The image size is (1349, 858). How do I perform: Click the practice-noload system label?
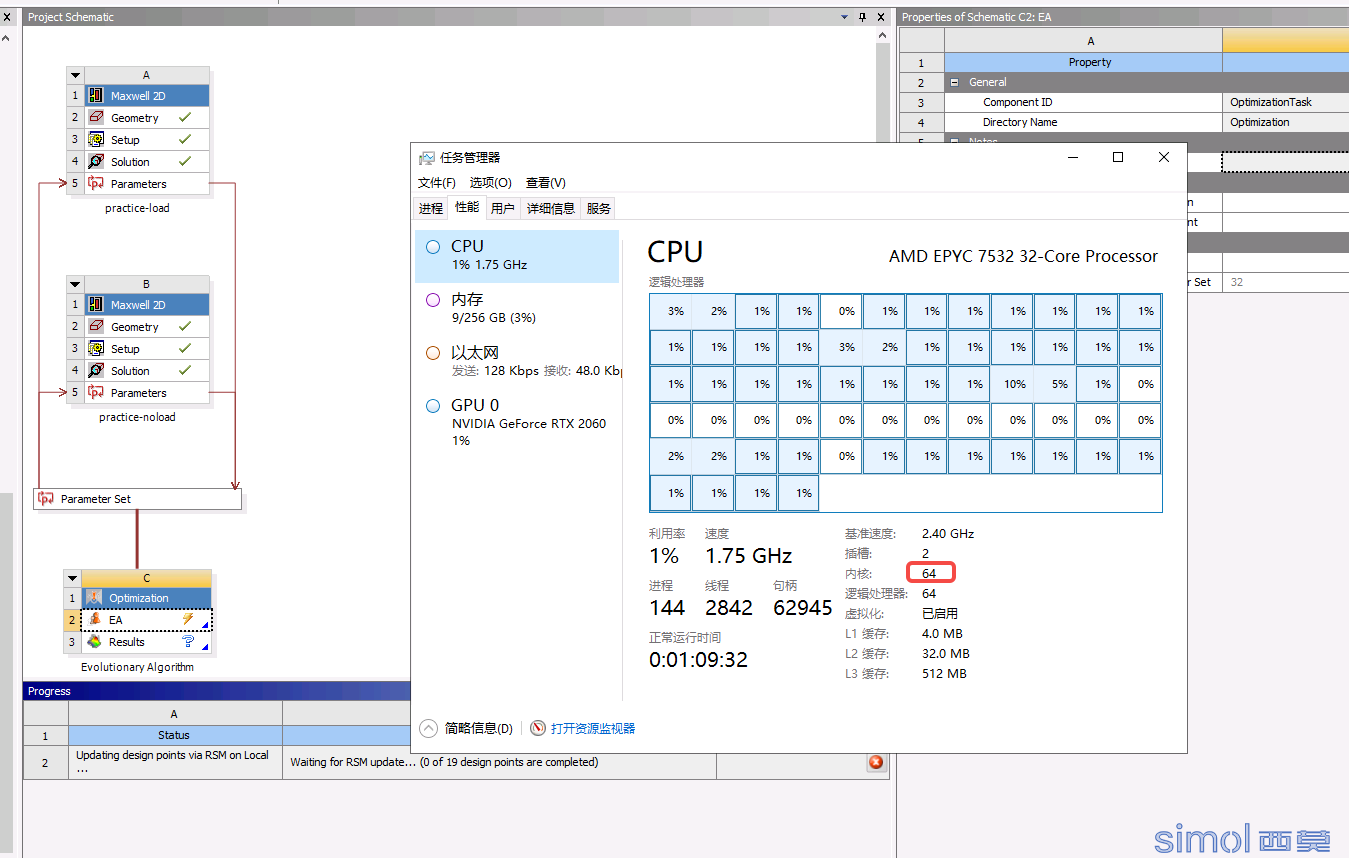click(x=137, y=417)
